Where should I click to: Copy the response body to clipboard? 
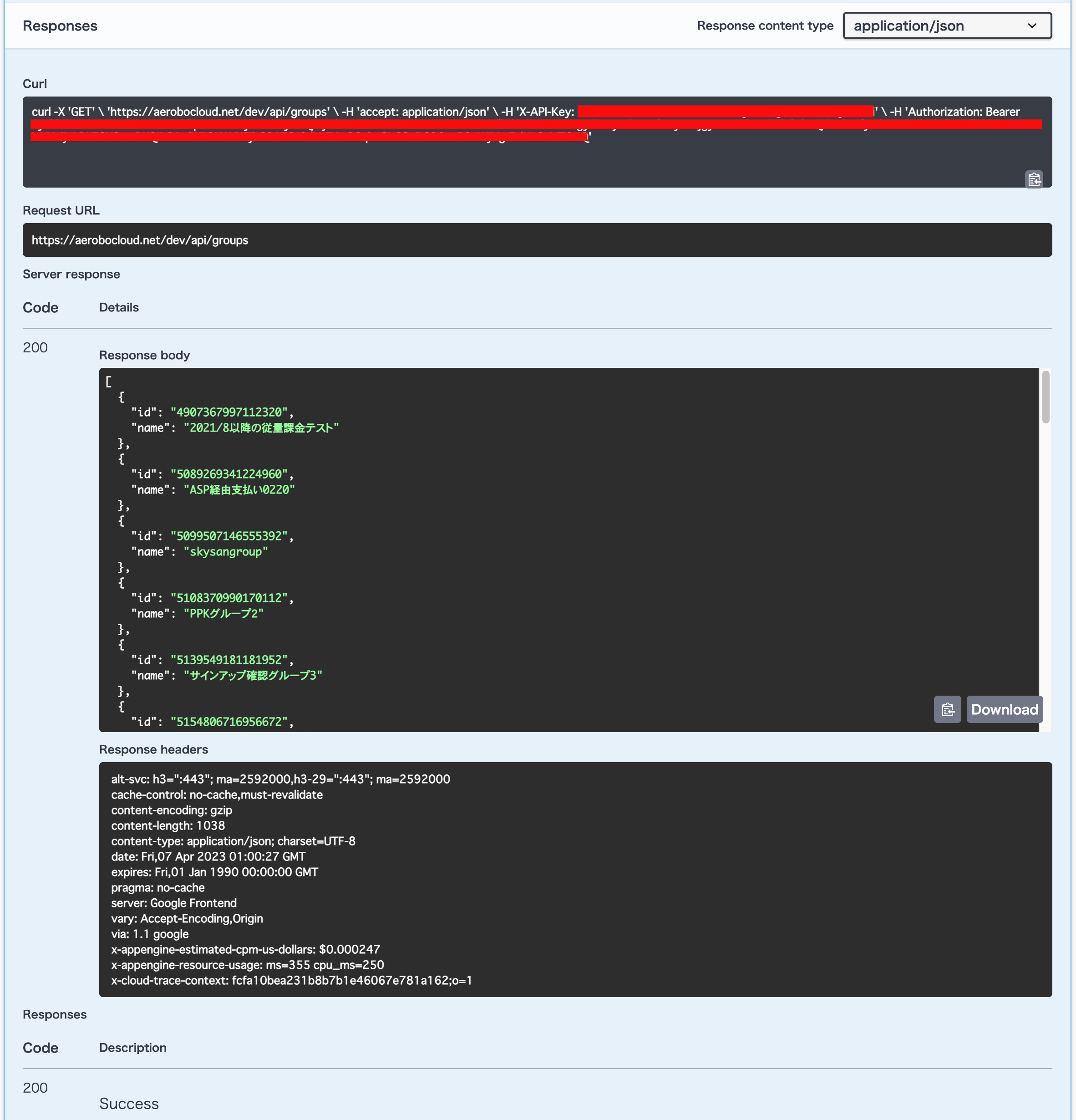947,709
